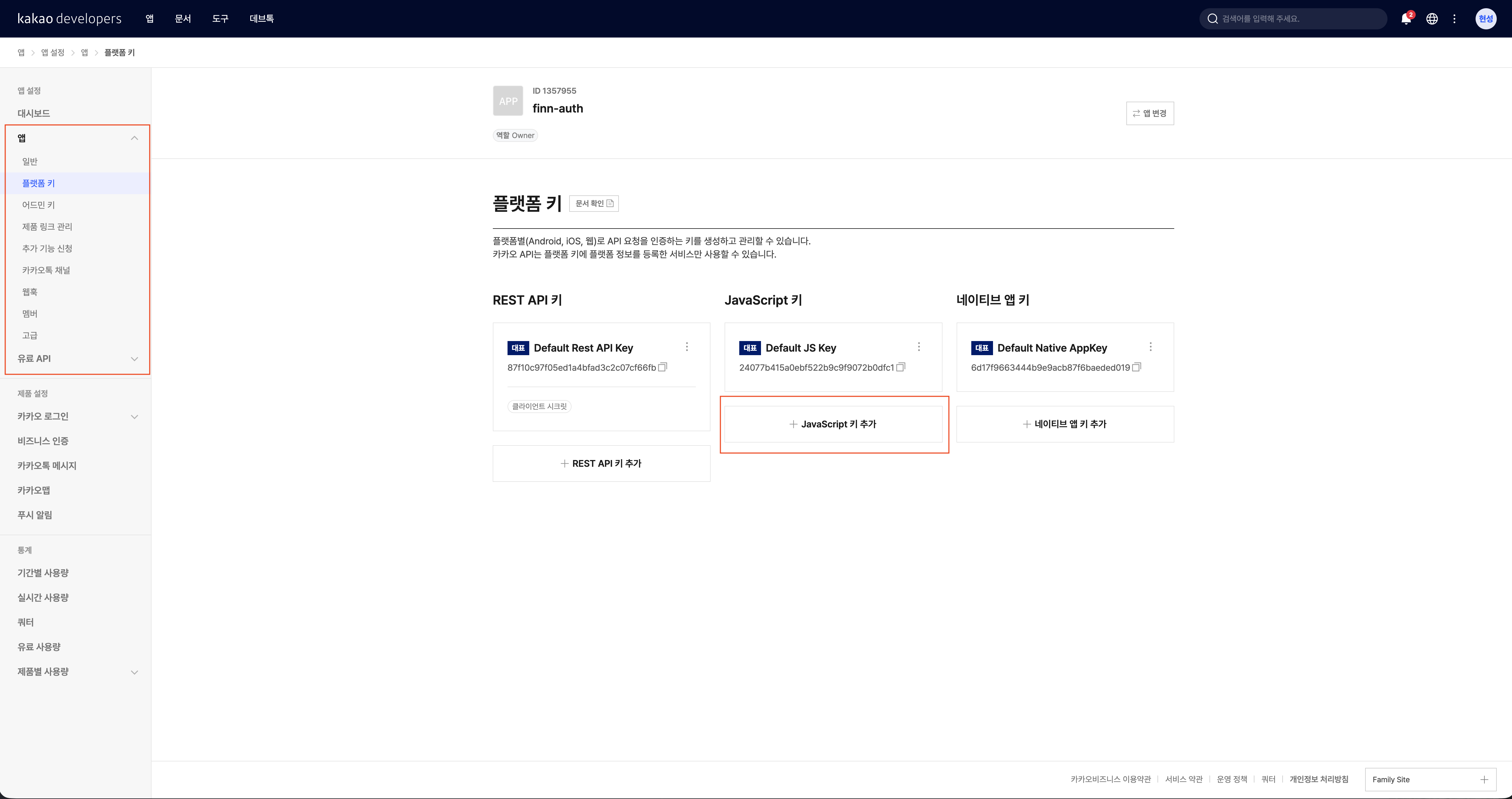1512x799 pixels.
Task: Open the 문서 top navigation menu
Action: coord(183,19)
